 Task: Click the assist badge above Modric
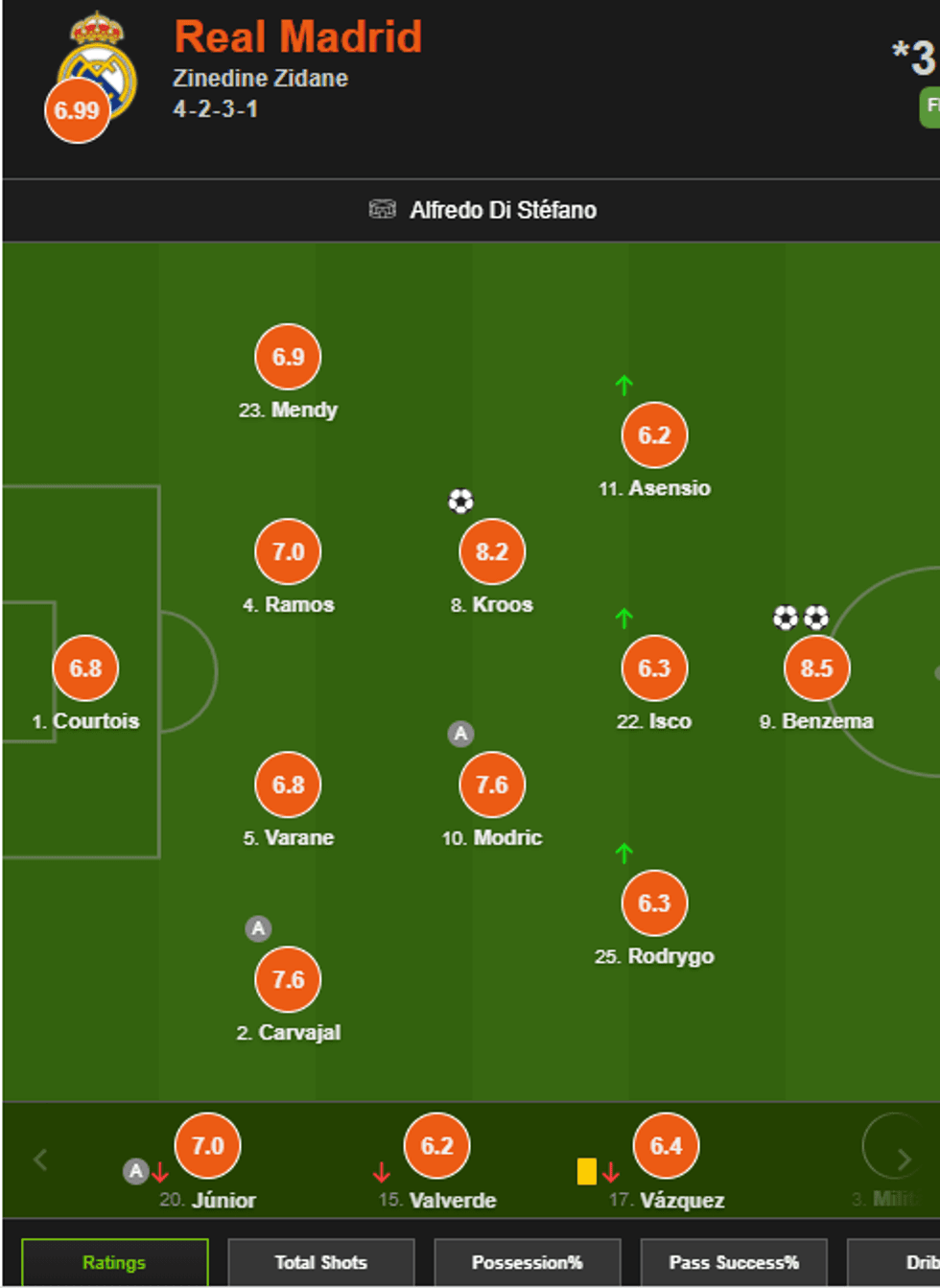click(460, 735)
